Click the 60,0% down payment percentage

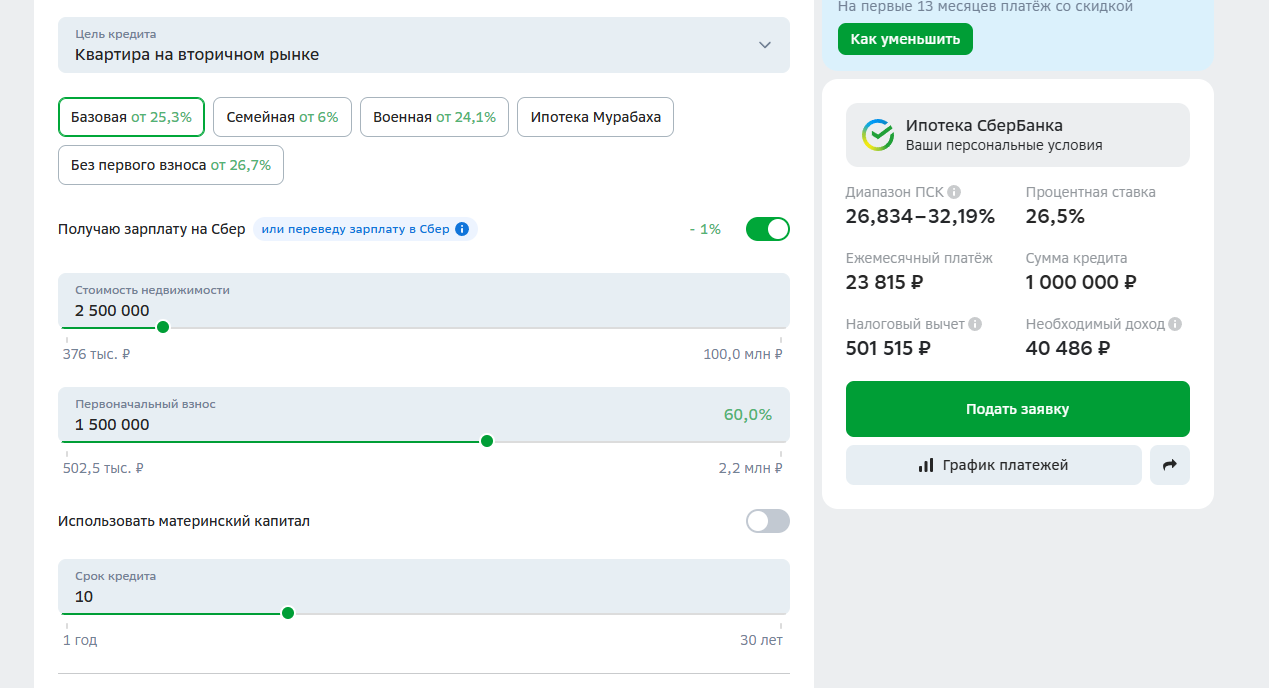coord(748,415)
